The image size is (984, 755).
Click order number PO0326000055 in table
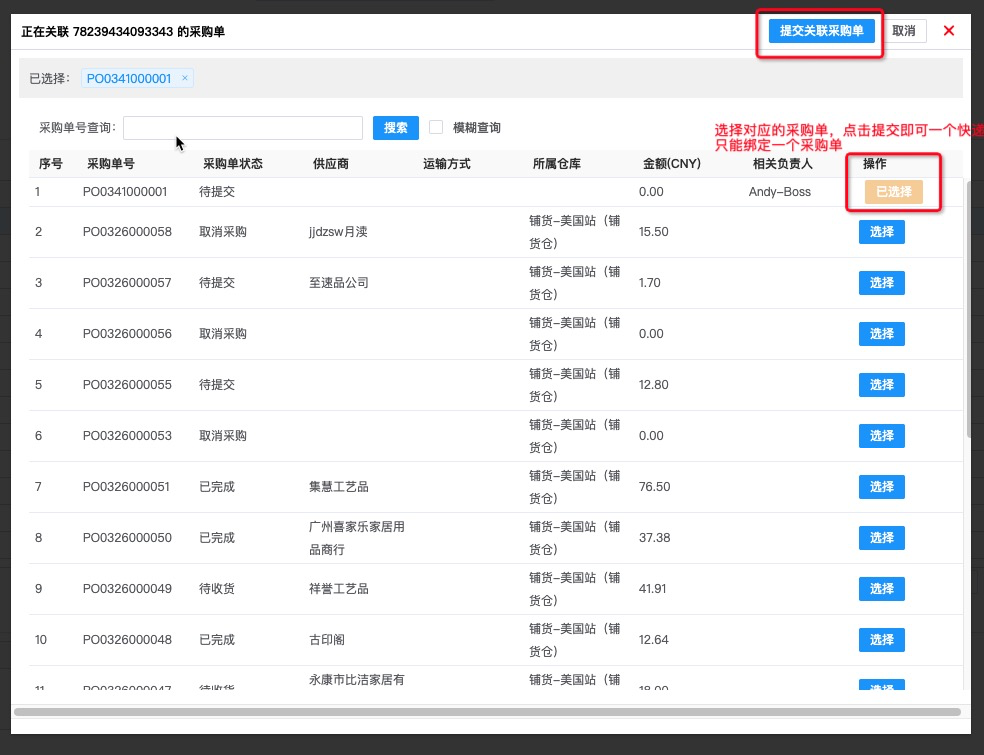127,384
